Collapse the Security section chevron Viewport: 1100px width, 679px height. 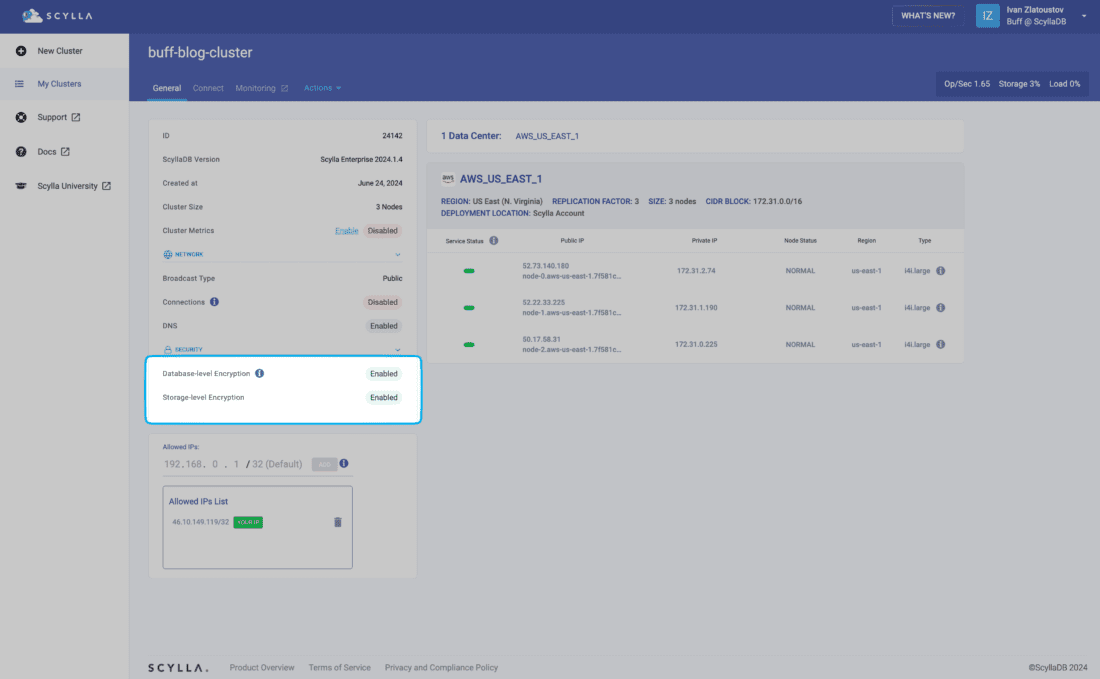tap(397, 350)
